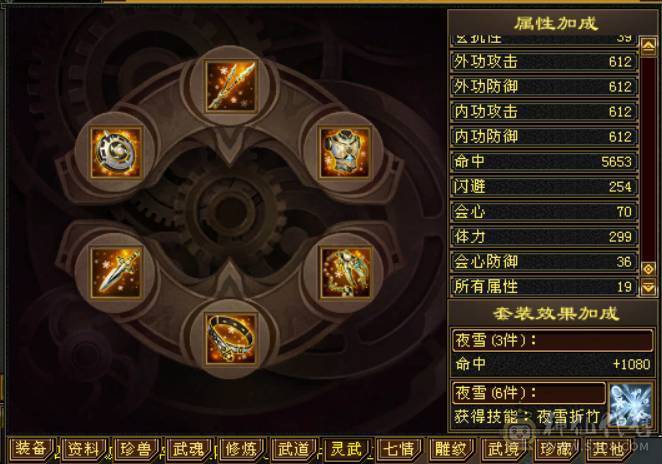The width and height of the screenshot is (662, 464).
Task: Select the necklace accessory slot icon
Action: [345, 273]
